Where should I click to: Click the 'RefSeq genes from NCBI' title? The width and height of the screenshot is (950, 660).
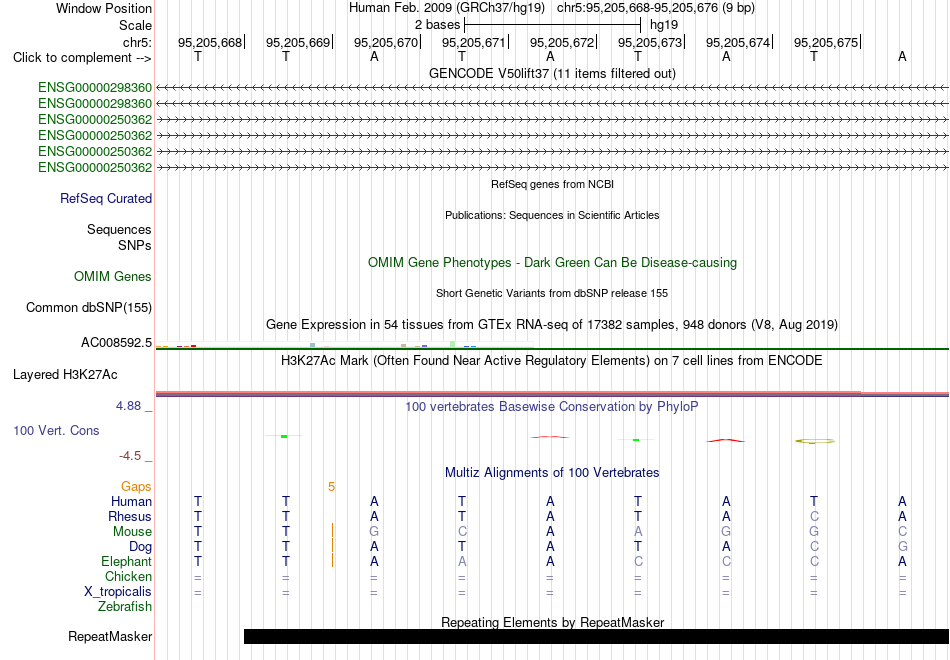[552, 184]
